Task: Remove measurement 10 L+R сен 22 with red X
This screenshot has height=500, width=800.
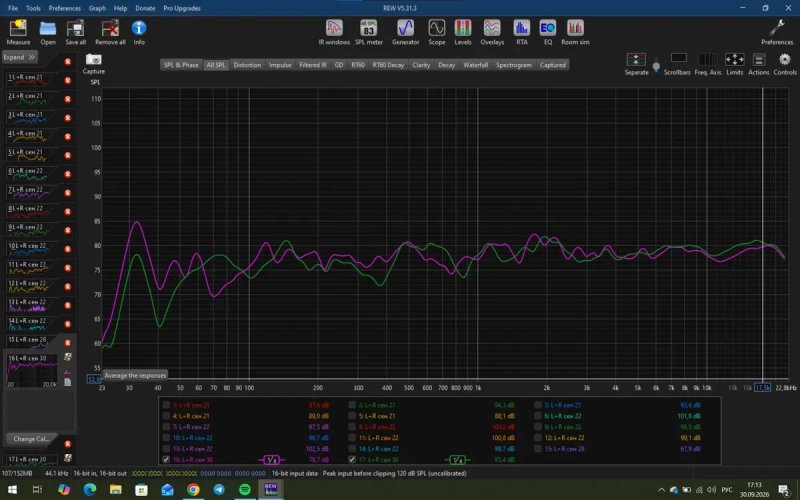Action: pos(67,249)
